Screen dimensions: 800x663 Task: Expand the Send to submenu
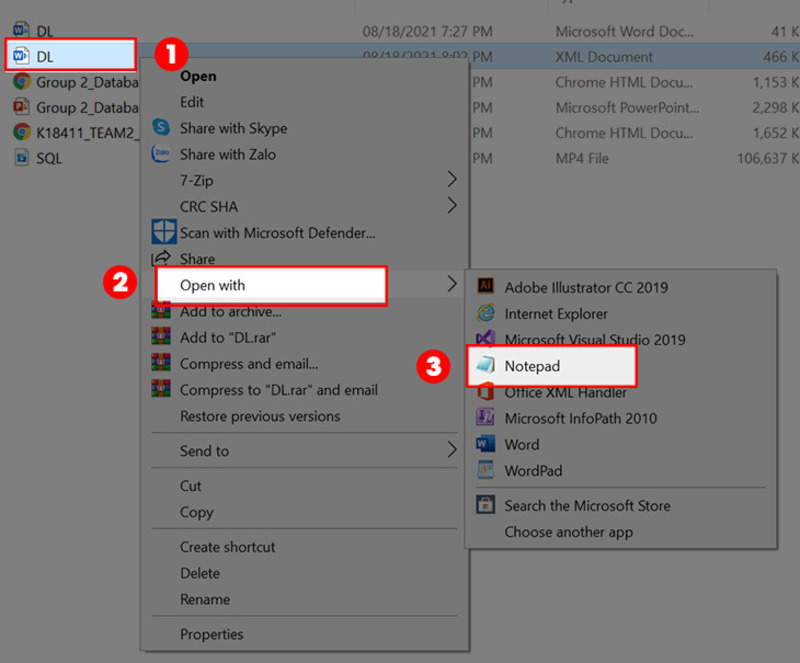click(x=205, y=450)
